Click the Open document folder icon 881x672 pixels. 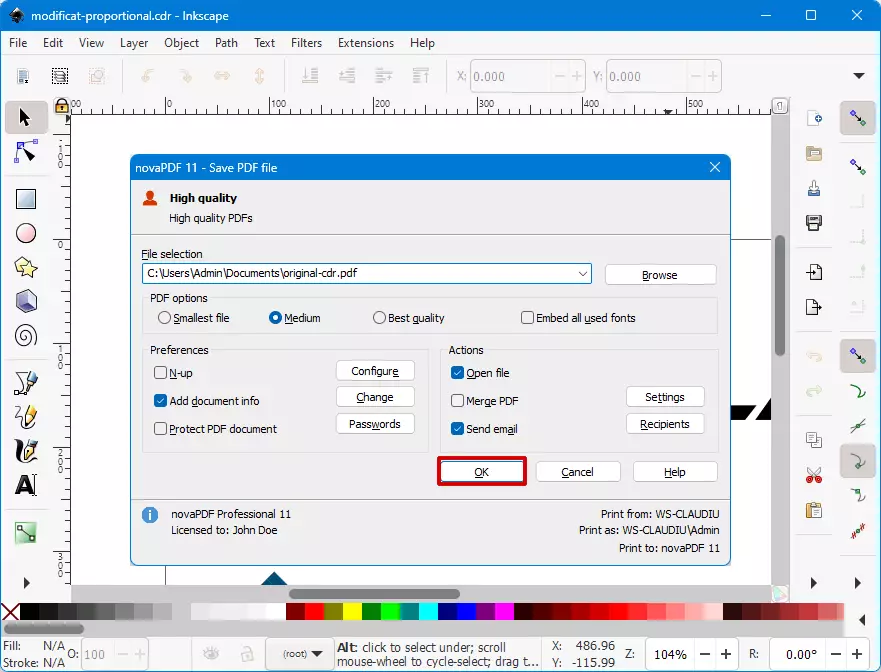pyautogui.click(x=814, y=153)
